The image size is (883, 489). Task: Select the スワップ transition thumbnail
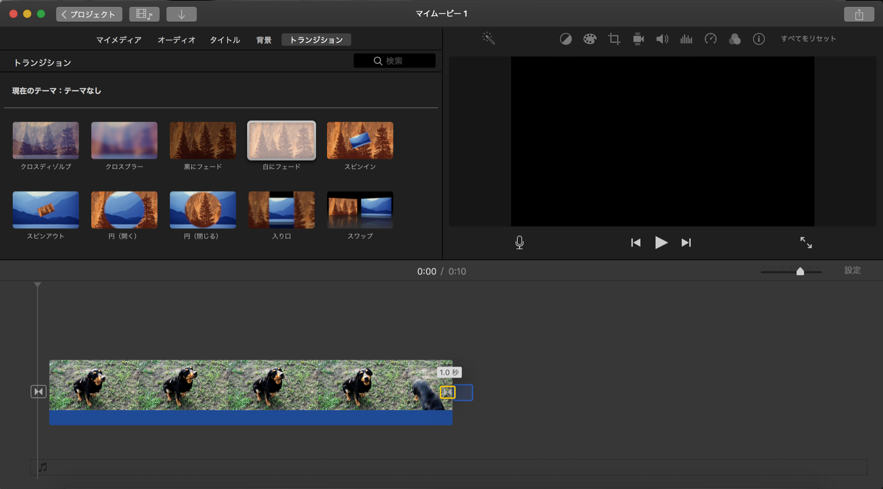click(360, 210)
